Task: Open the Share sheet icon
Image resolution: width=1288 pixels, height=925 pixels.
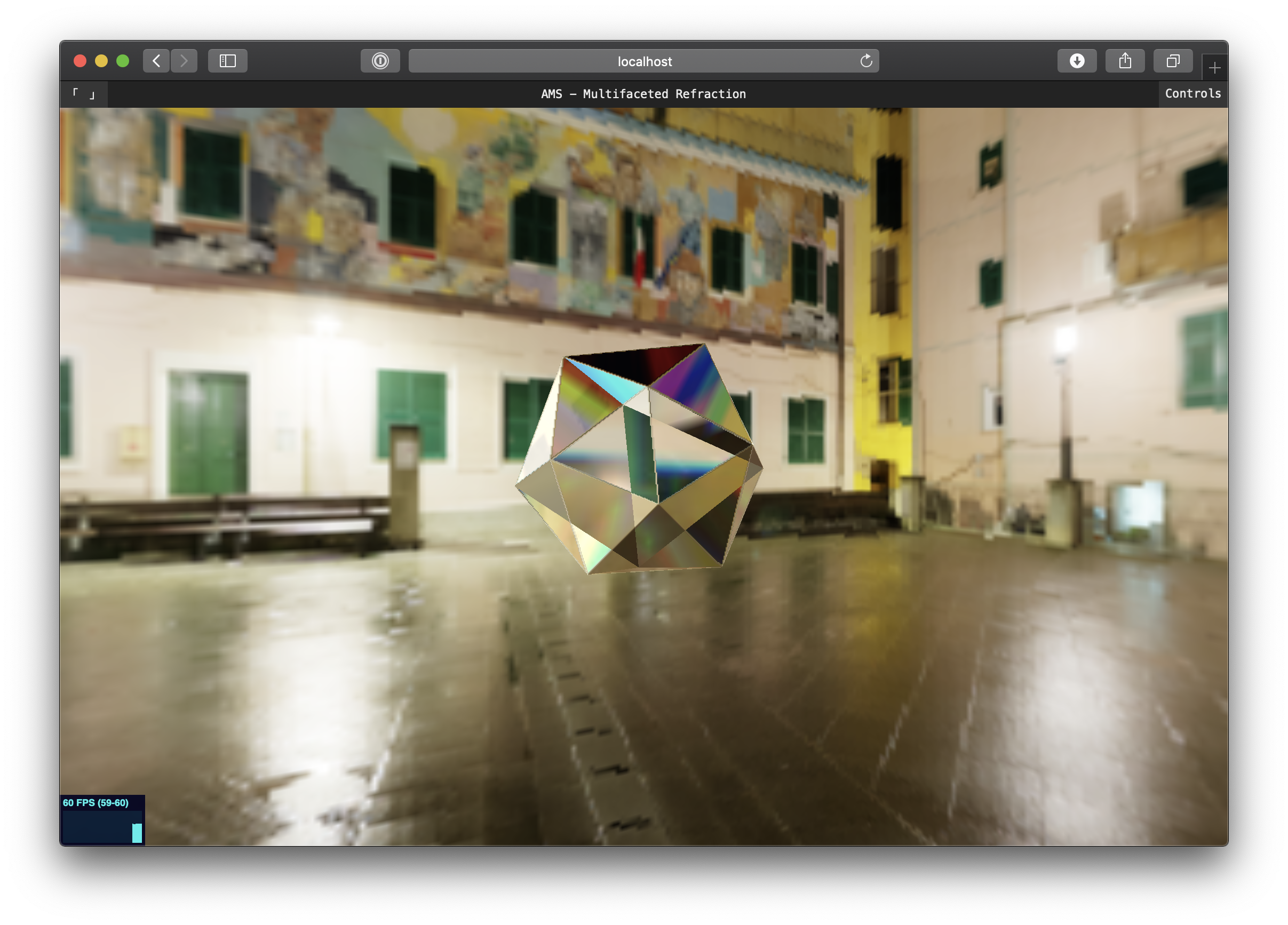Action: [x=1124, y=61]
